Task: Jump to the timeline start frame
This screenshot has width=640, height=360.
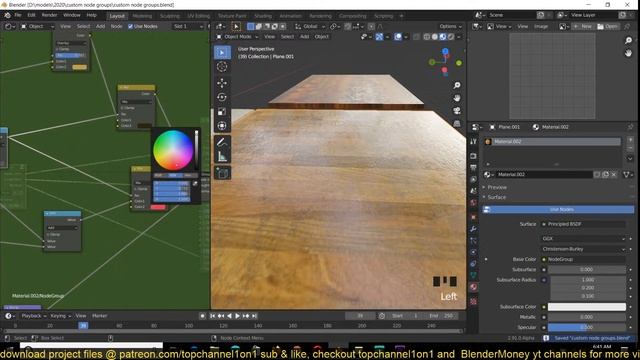Action: (212, 316)
